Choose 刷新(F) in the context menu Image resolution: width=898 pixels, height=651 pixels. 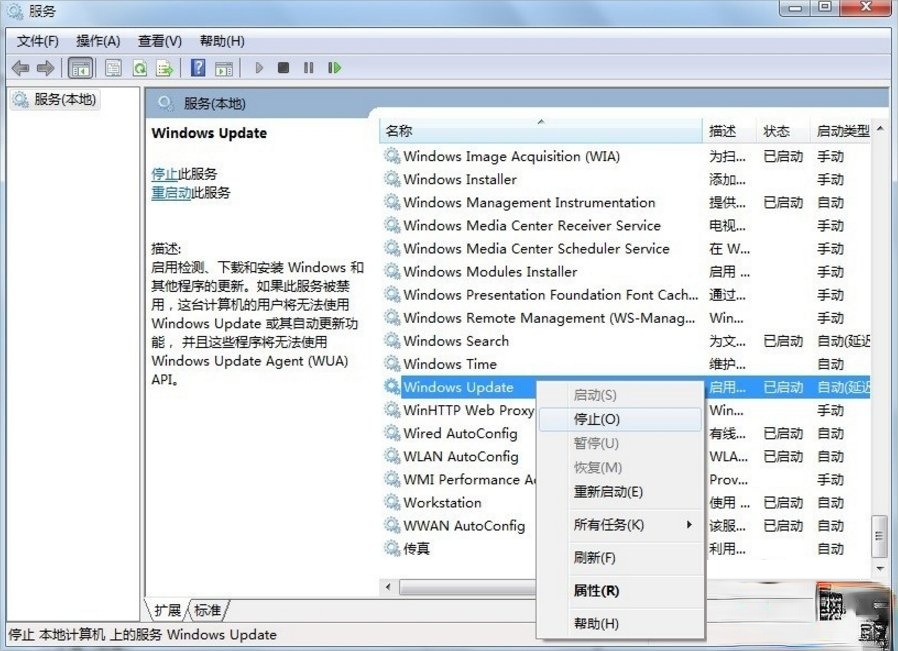coord(620,558)
